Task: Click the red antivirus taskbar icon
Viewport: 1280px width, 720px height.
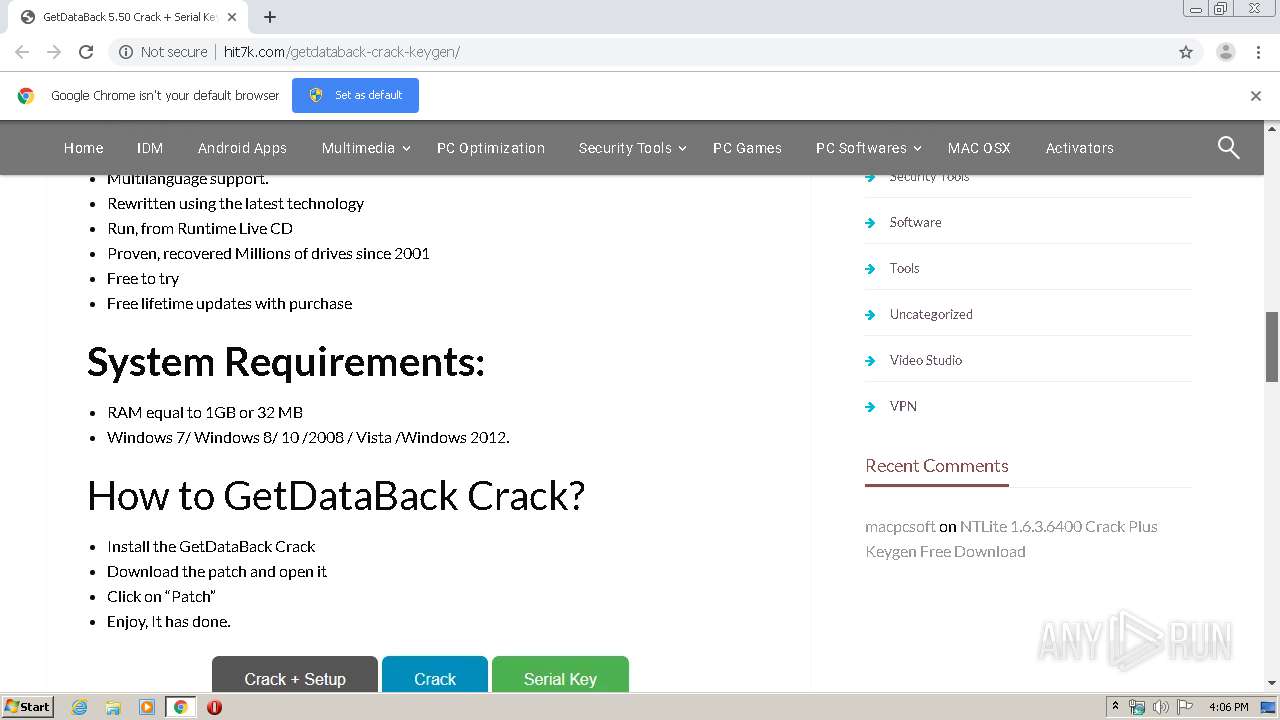Action: coord(214,707)
